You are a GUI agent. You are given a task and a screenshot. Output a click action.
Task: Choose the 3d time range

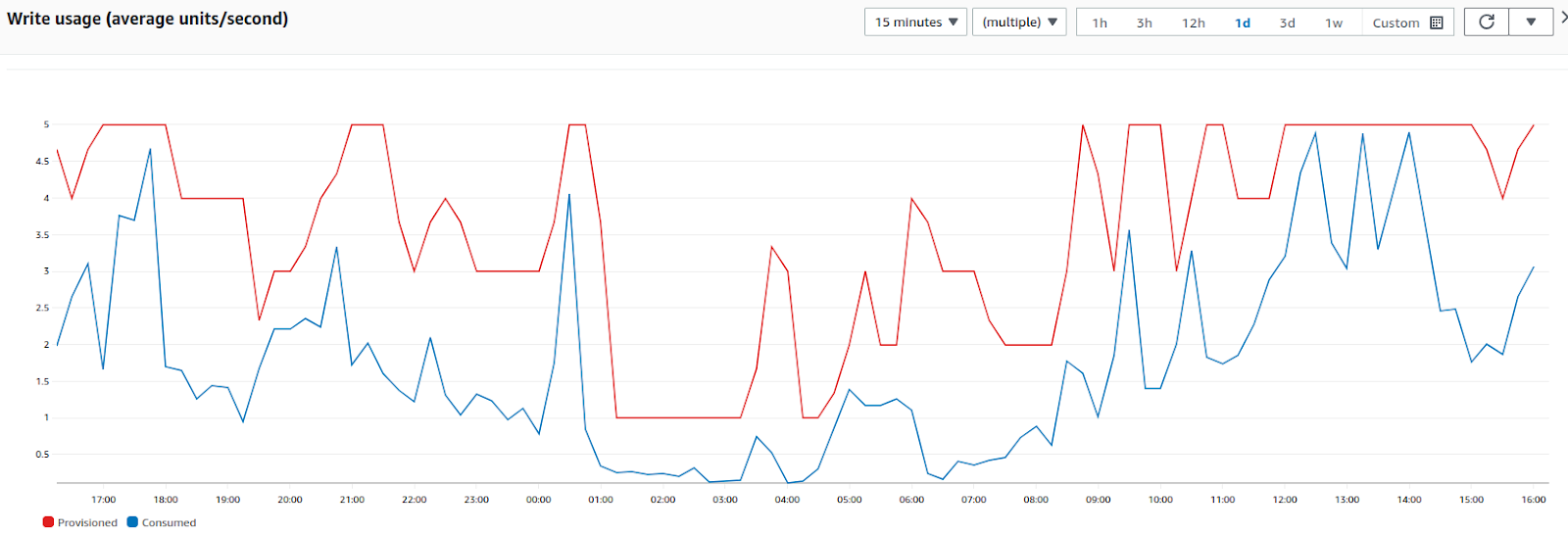(x=1287, y=23)
